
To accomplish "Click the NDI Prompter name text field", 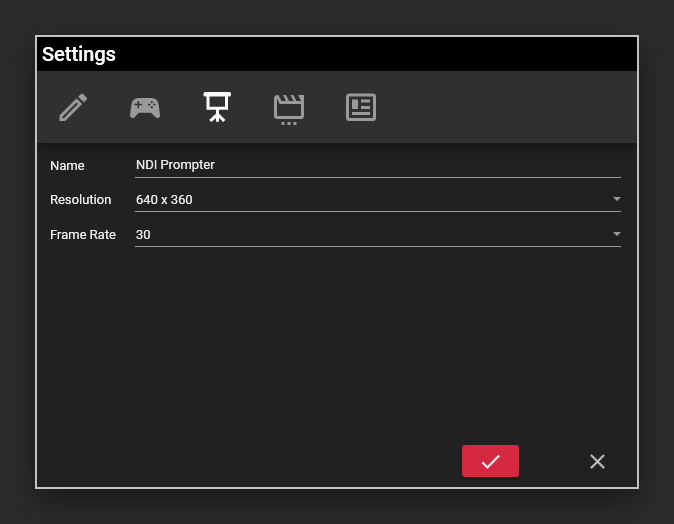I will pyautogui.click(x=377, y=165).
